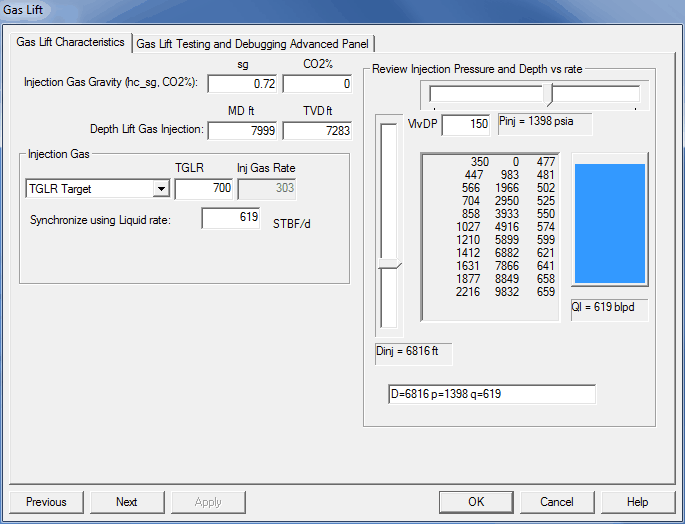685x524 pixels.
Task: Click the VlvDP input field
Action: (465, 124)
